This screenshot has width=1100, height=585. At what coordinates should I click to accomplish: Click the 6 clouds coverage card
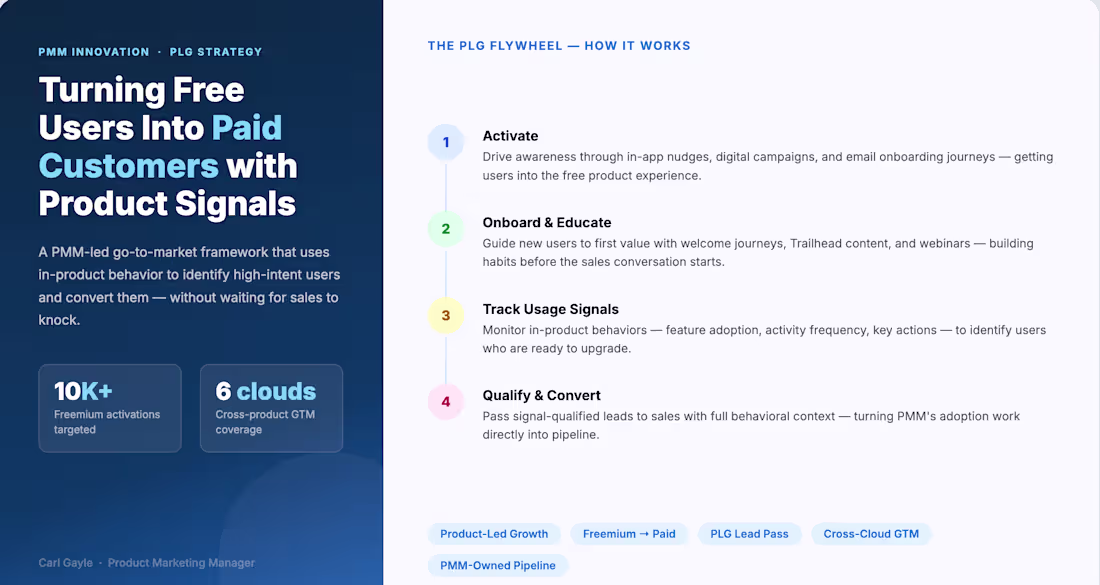point(271,408)
